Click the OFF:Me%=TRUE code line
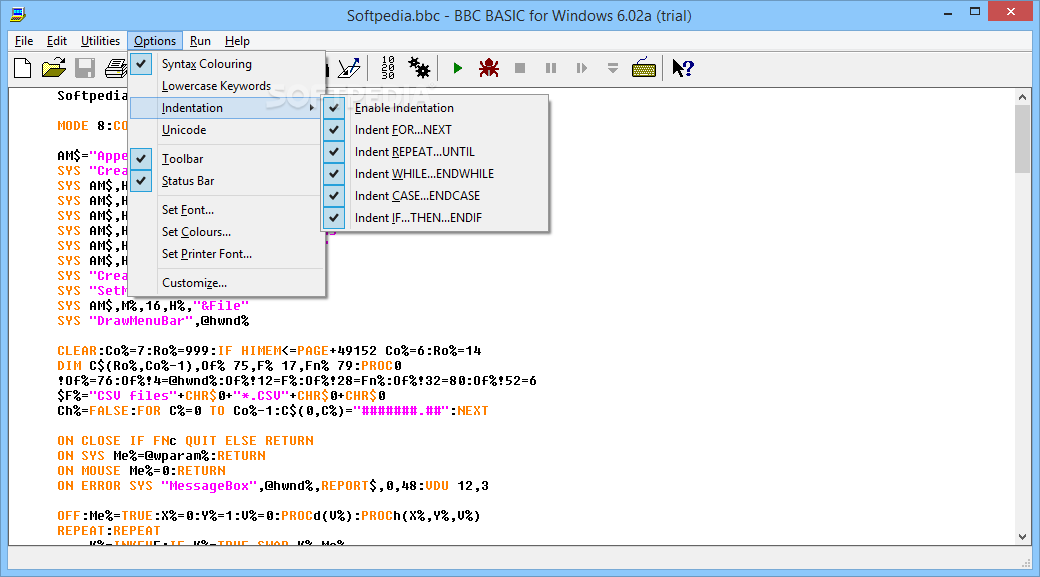This screenshot has width=1040, height=577. point(269,515)
